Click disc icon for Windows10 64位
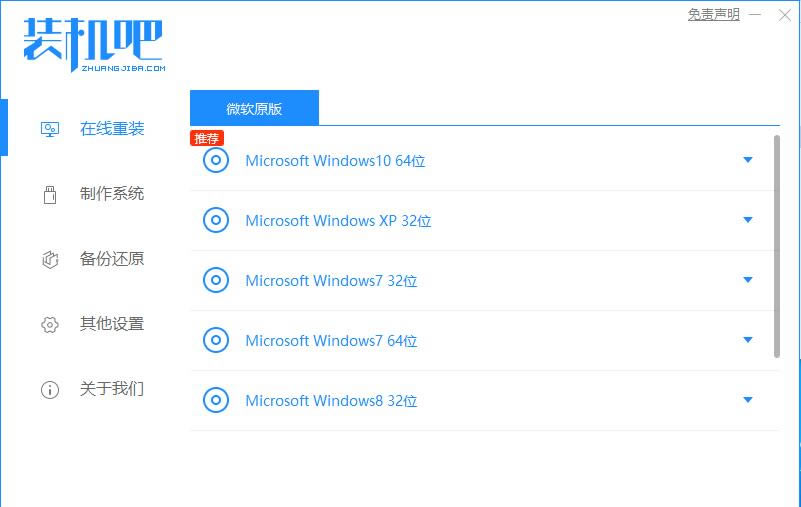The width and height of the screenshot is (801, 507). (216, 160)
